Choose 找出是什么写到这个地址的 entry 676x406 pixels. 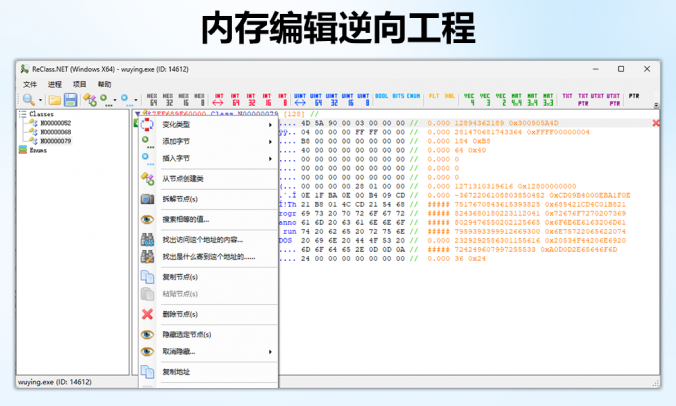pos(208,256)
